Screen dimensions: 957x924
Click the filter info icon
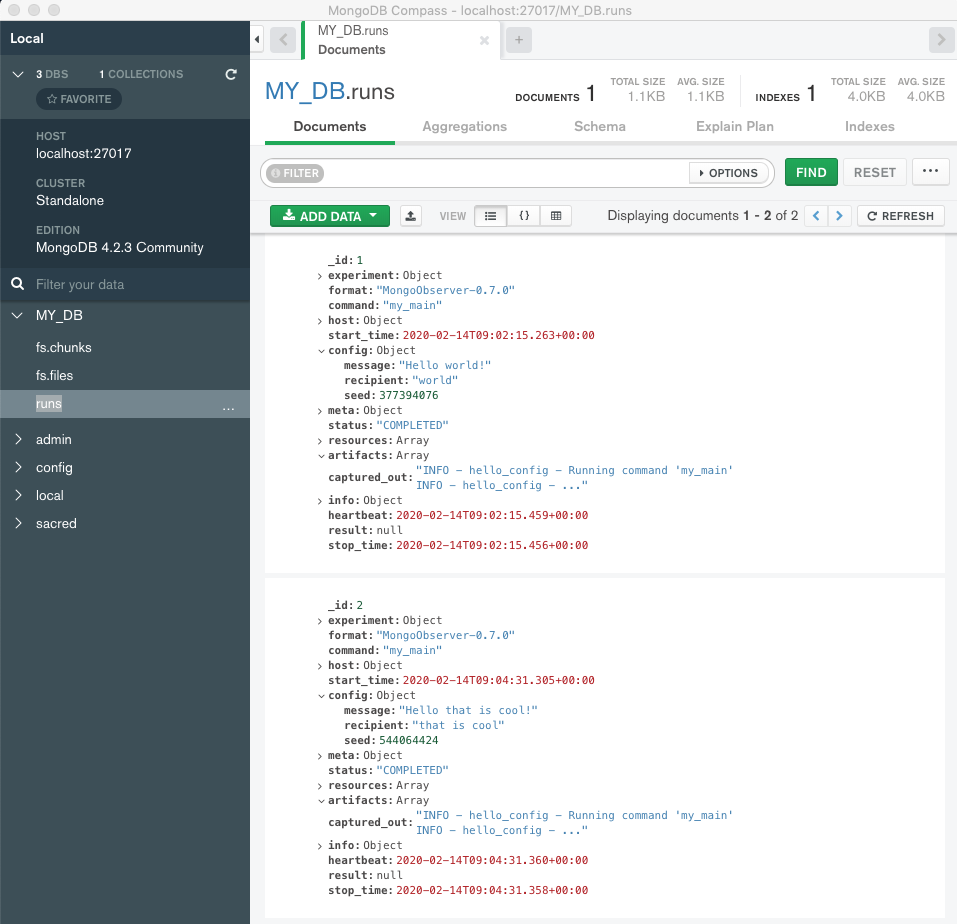(275, 173)
